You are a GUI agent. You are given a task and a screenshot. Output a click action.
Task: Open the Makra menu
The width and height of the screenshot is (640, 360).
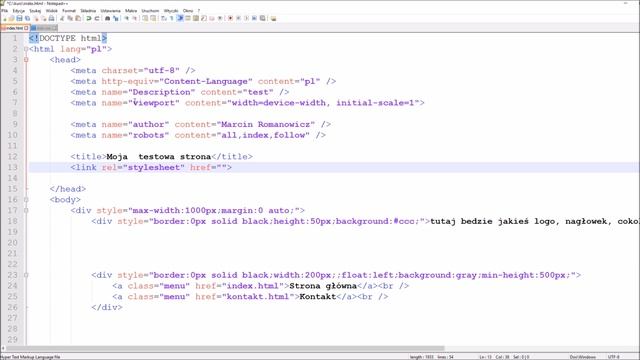(131, 11)
